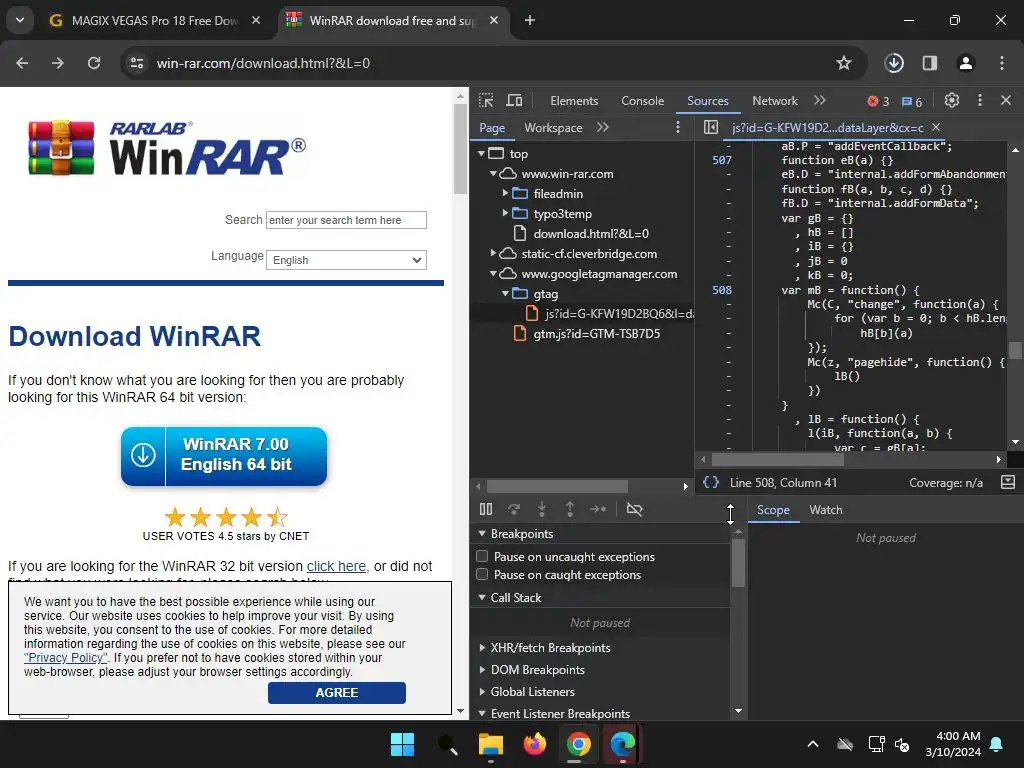Collapse the top frame tree node
This screenshot has width=1024, height=768.
481,153
